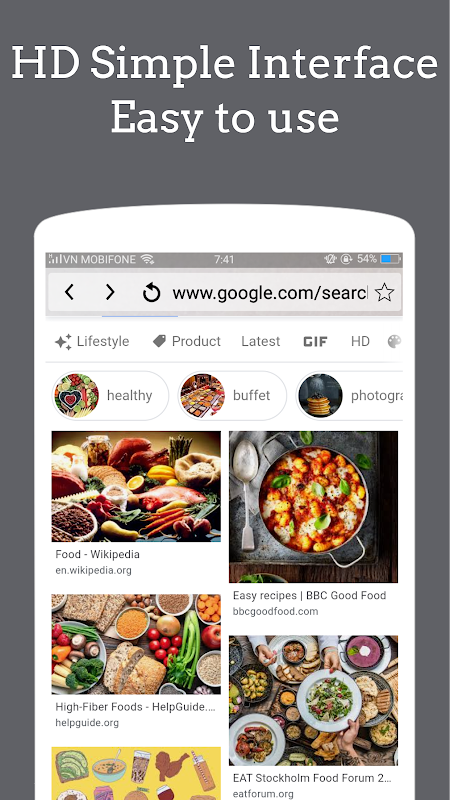
Task: Tap the google.com address bar
Action: point(270,293)
